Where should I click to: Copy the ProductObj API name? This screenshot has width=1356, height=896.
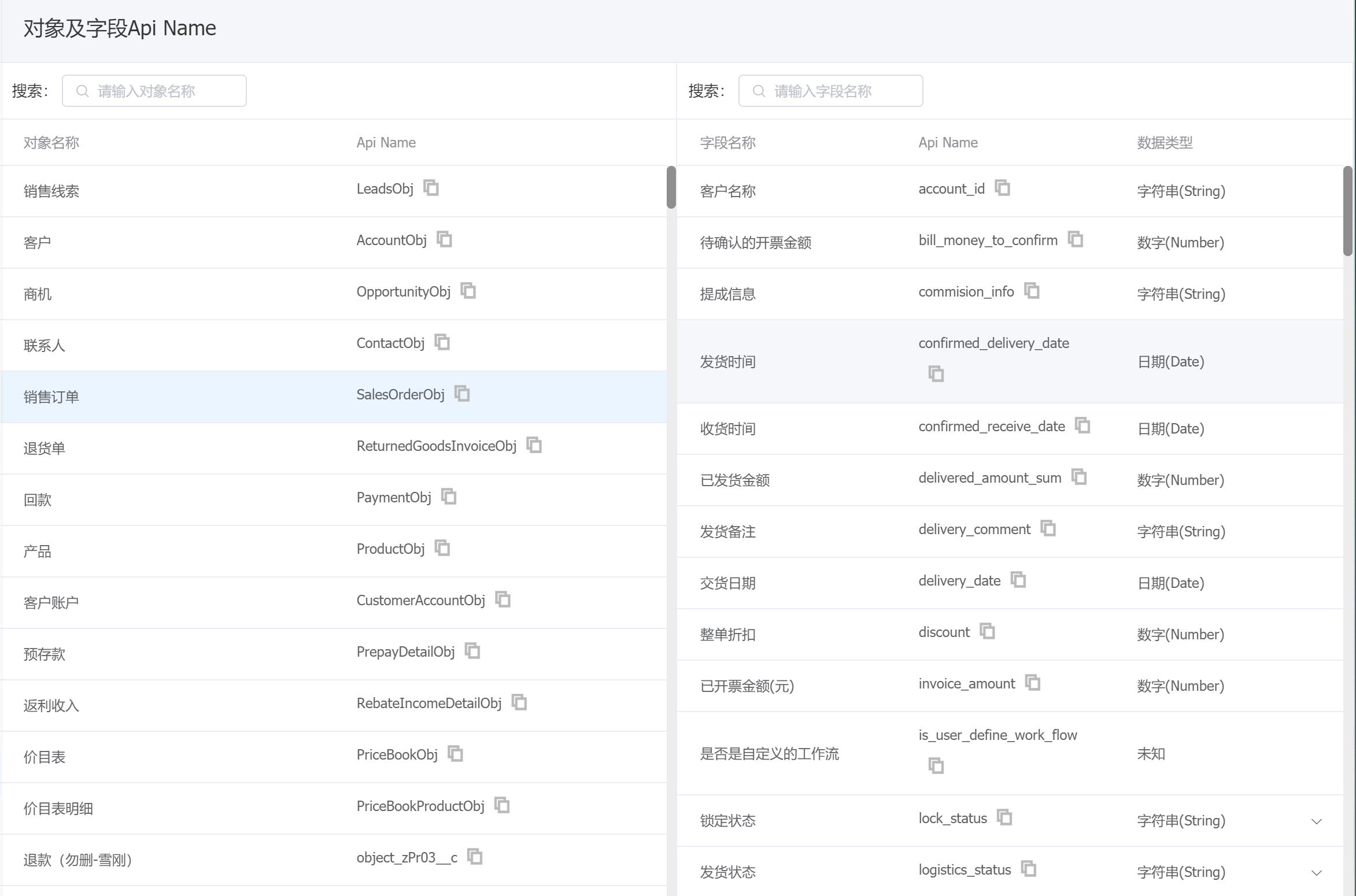click(x=442, y=548)
